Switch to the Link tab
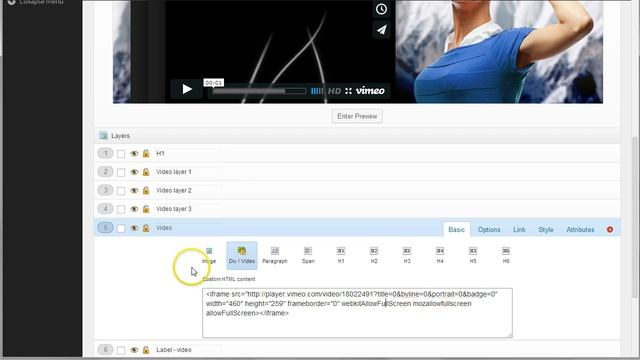 tap(519, 229)
